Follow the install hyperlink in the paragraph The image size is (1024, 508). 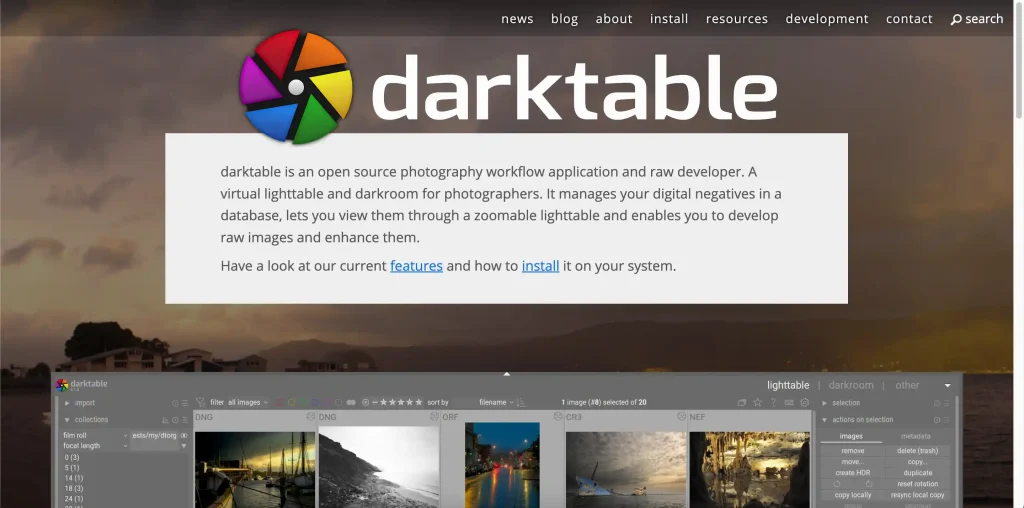click(540, 266)
